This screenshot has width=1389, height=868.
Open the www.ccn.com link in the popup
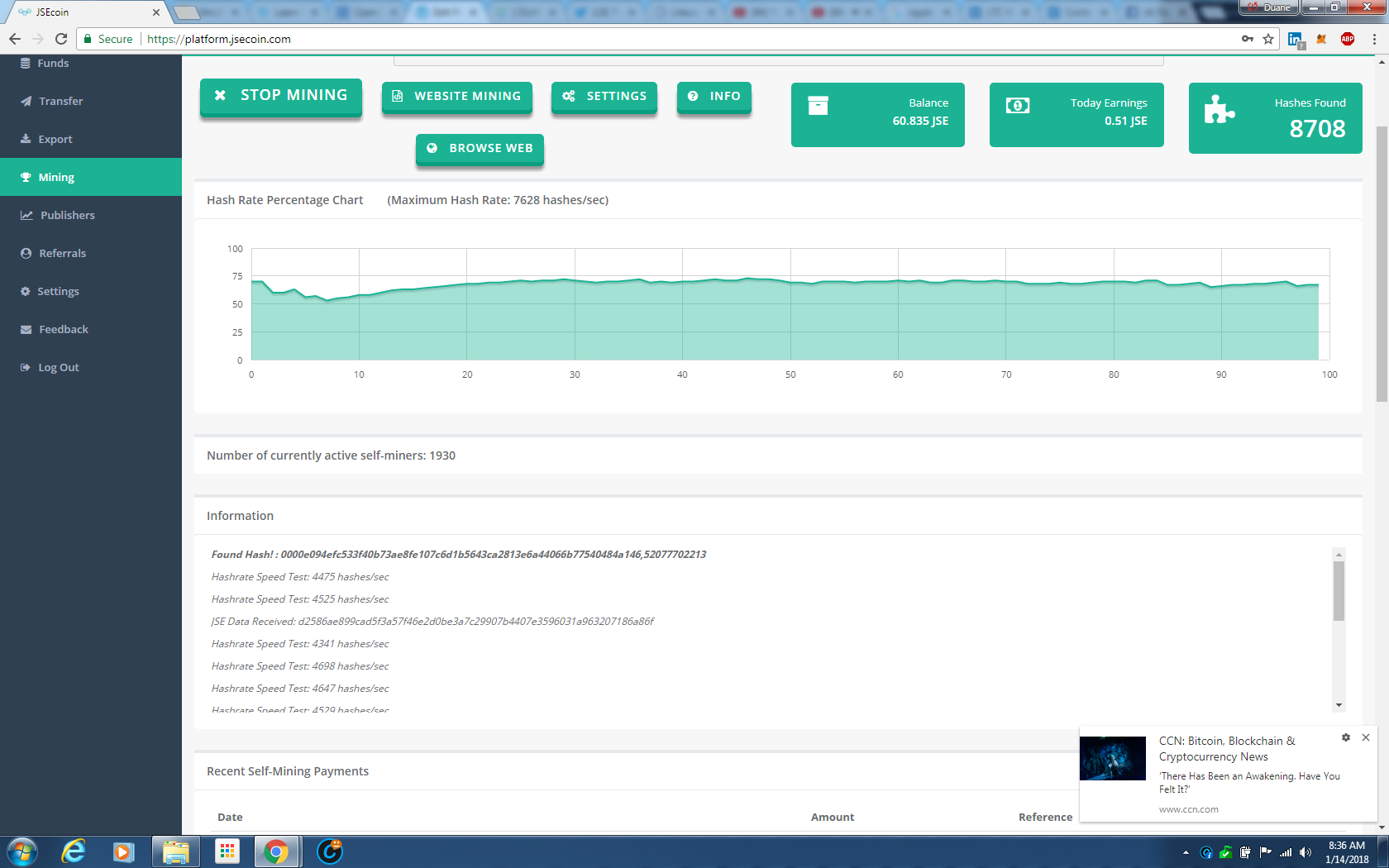pos(1188,809)
